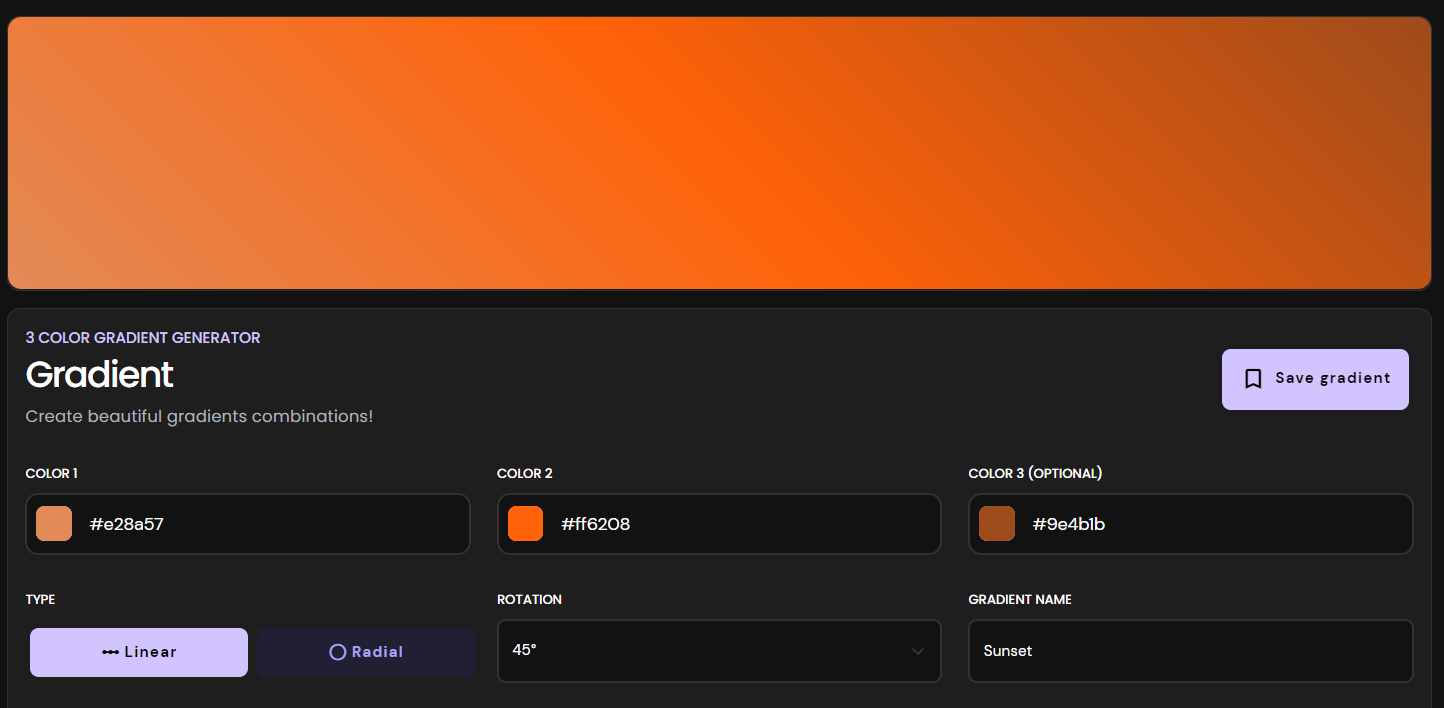This screenshot has height=708, width=1444.
Task: Click the COLOR 3 (OPTIONAL) label
Action: (1035, 473)
